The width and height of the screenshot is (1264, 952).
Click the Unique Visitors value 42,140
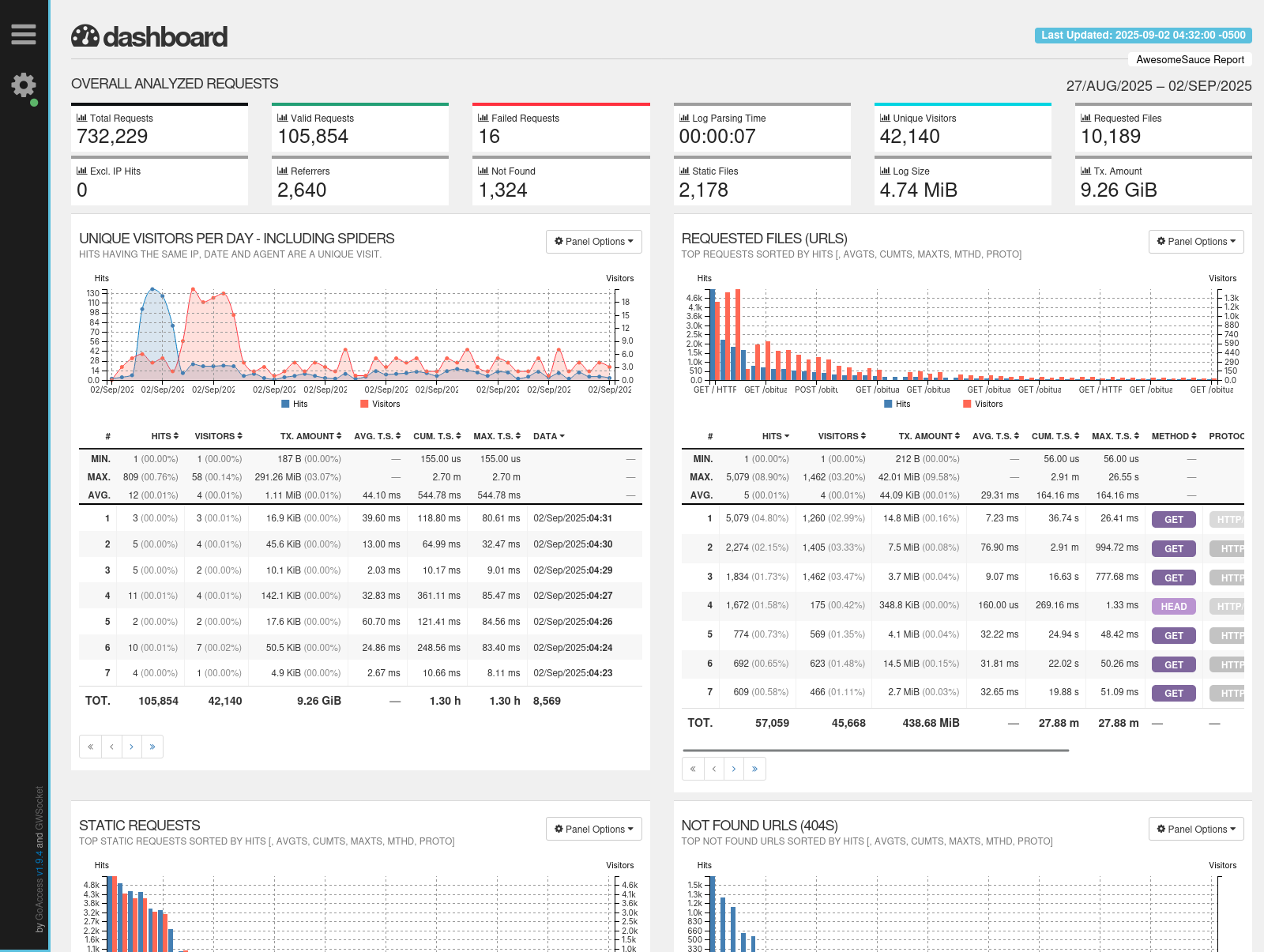tap(910, 137)
